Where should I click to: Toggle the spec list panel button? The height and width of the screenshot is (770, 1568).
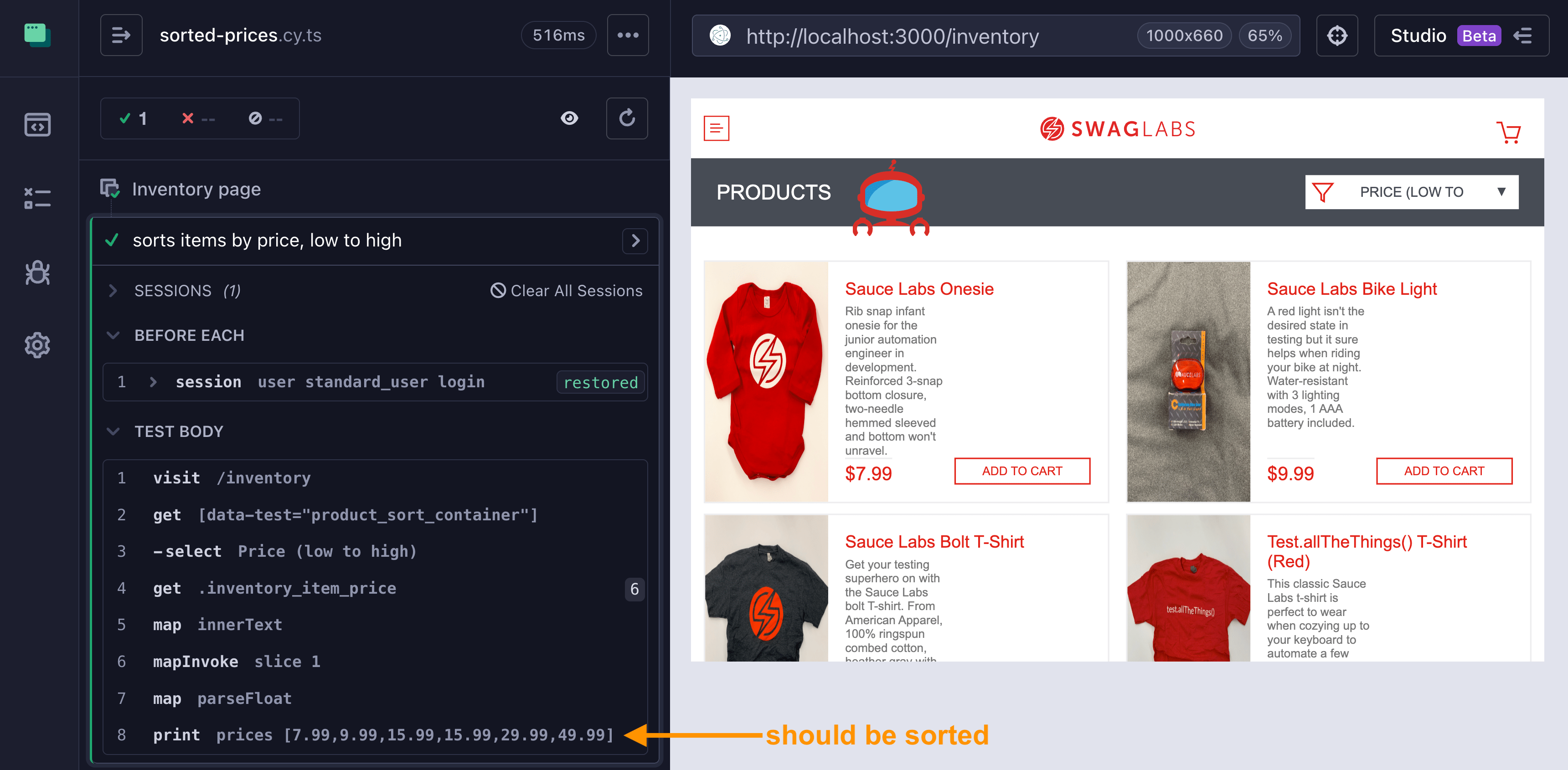tap(121, 35)
